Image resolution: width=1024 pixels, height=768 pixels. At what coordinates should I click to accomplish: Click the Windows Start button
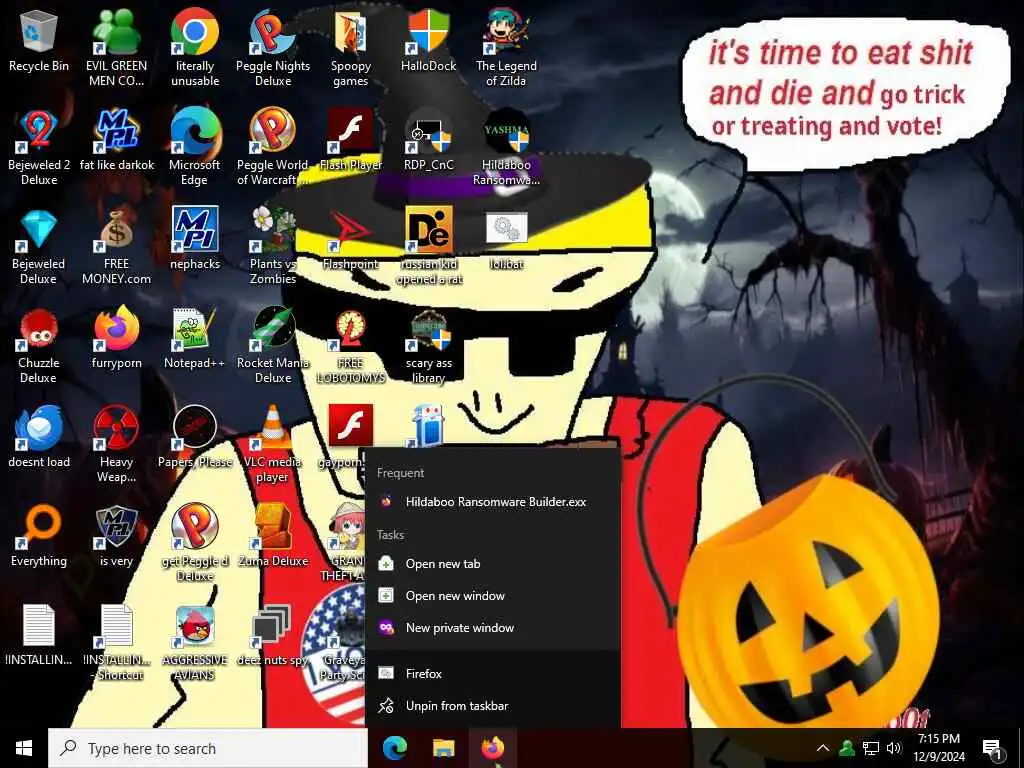tap(24, 748)
